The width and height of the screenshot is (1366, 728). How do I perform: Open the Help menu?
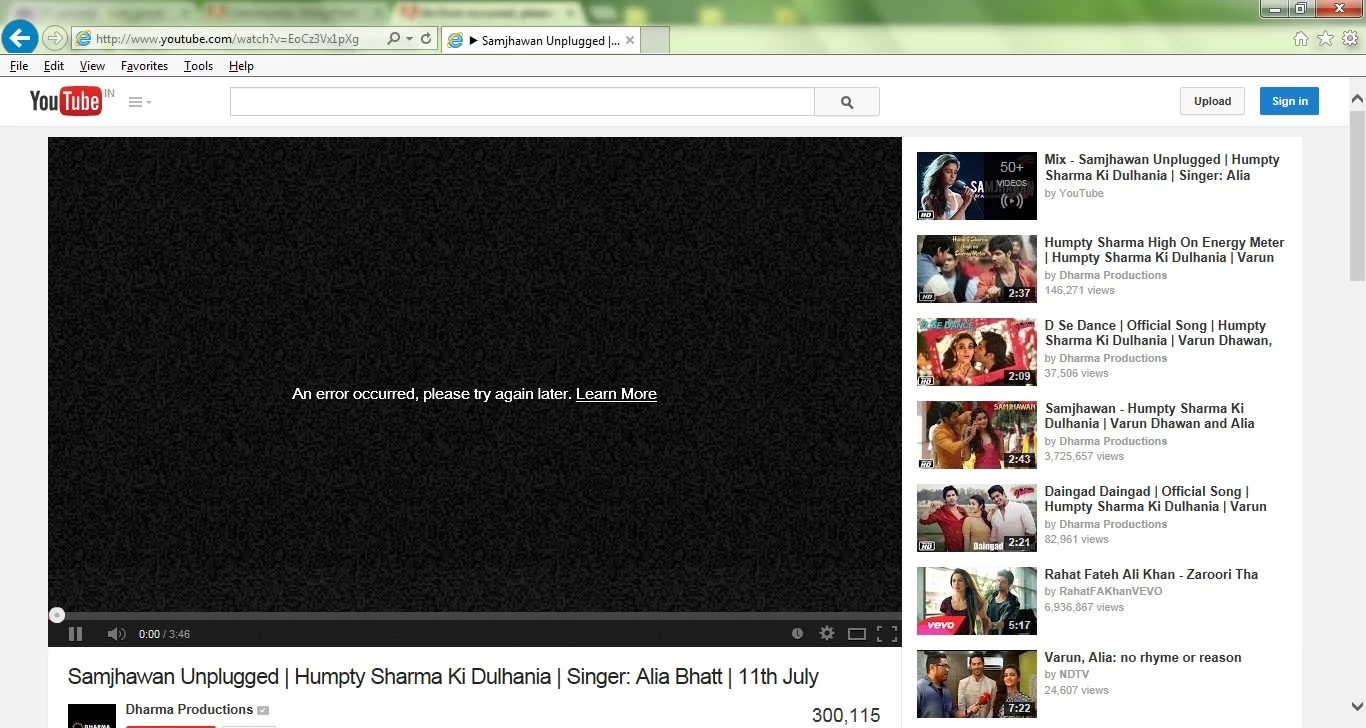coord(241,66)
